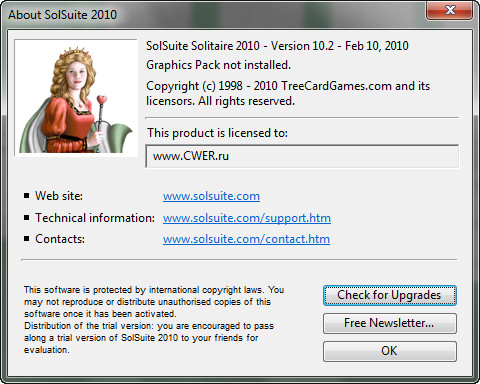
Task: Click the international copyright laws paragraph
Action: (x=154, y=320)
